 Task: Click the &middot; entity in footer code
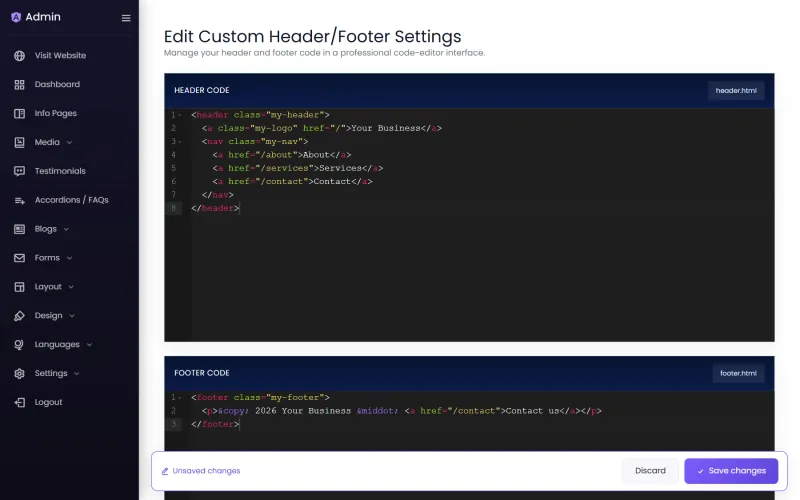tap(377, 411)
